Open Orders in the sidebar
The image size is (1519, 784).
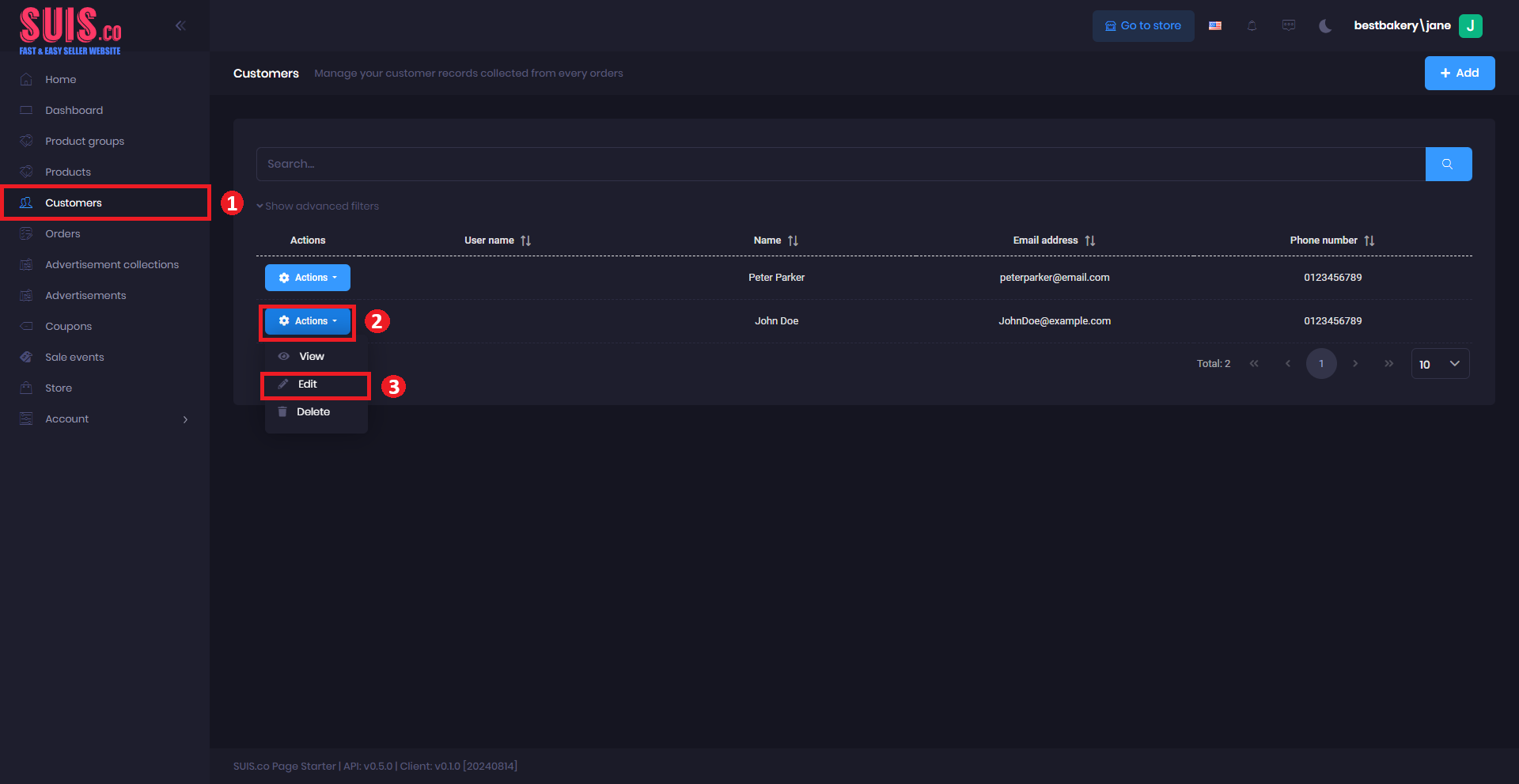pyautogui.click(x=63, y=234)
